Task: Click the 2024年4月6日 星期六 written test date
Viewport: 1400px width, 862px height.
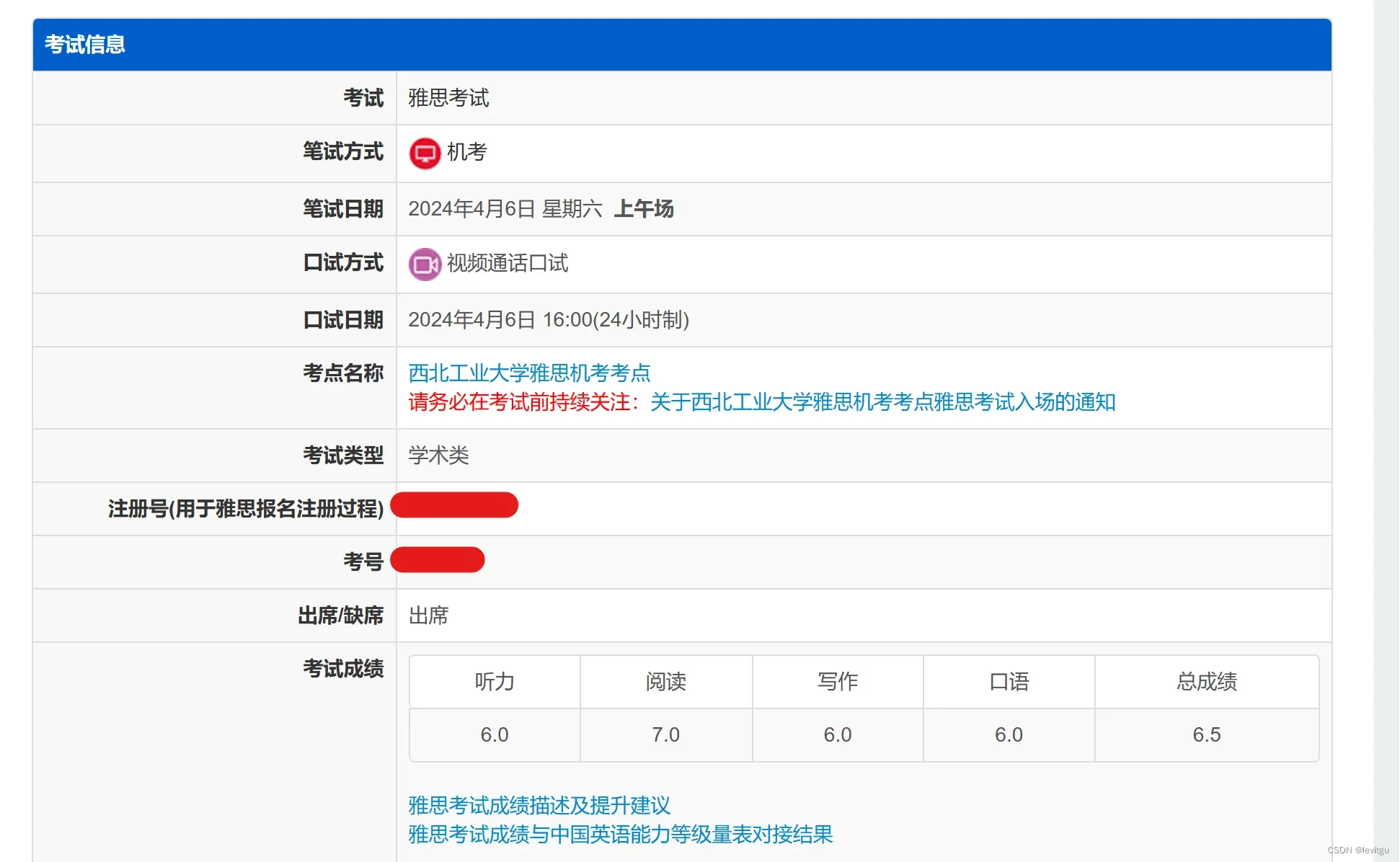Action: (x=505, y=209)
